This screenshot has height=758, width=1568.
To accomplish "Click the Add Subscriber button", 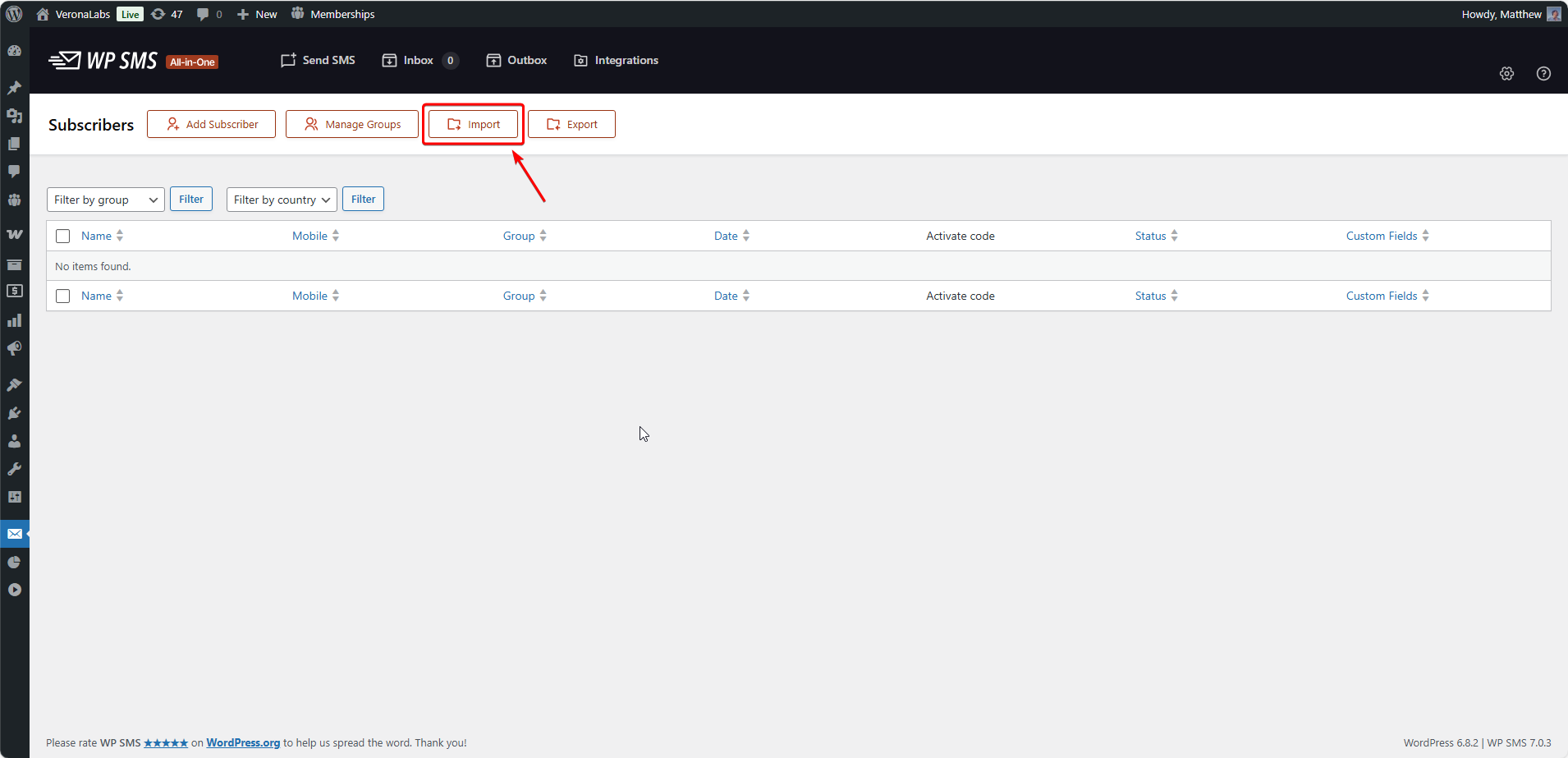I will click(x=211, y=123).
